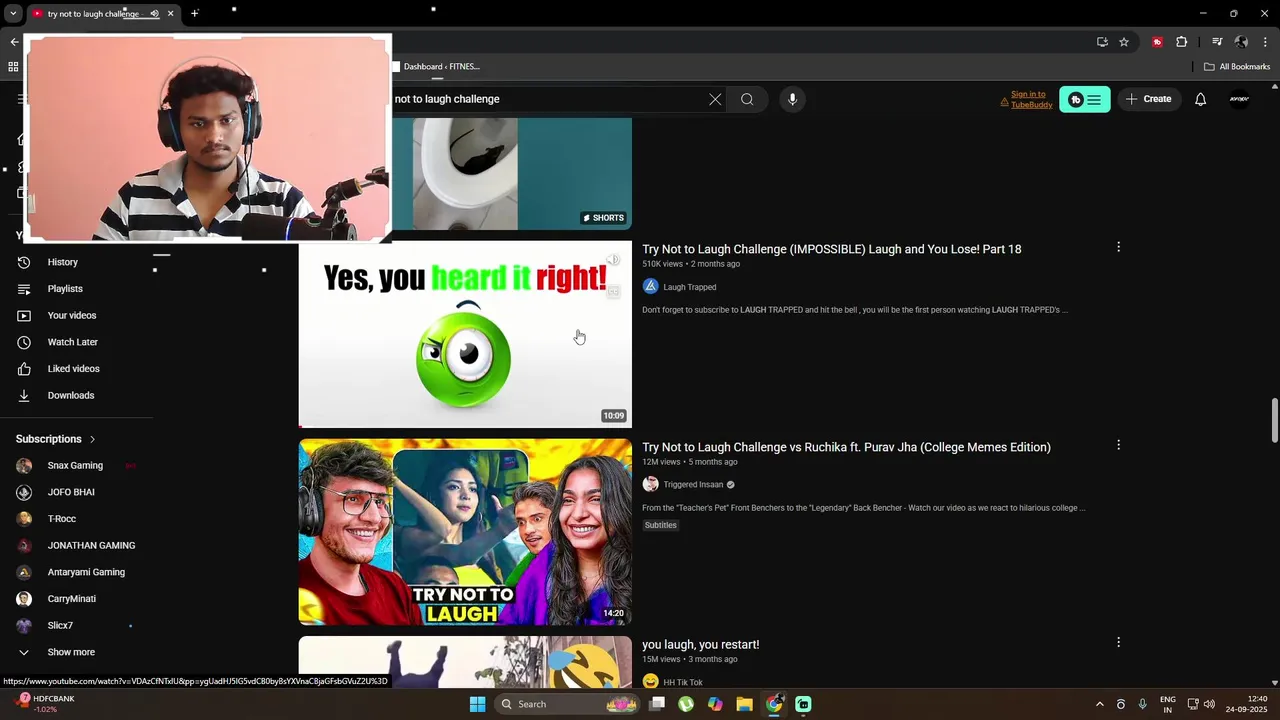Click Sign in to TubeBuddy link

pos(1031,99)
